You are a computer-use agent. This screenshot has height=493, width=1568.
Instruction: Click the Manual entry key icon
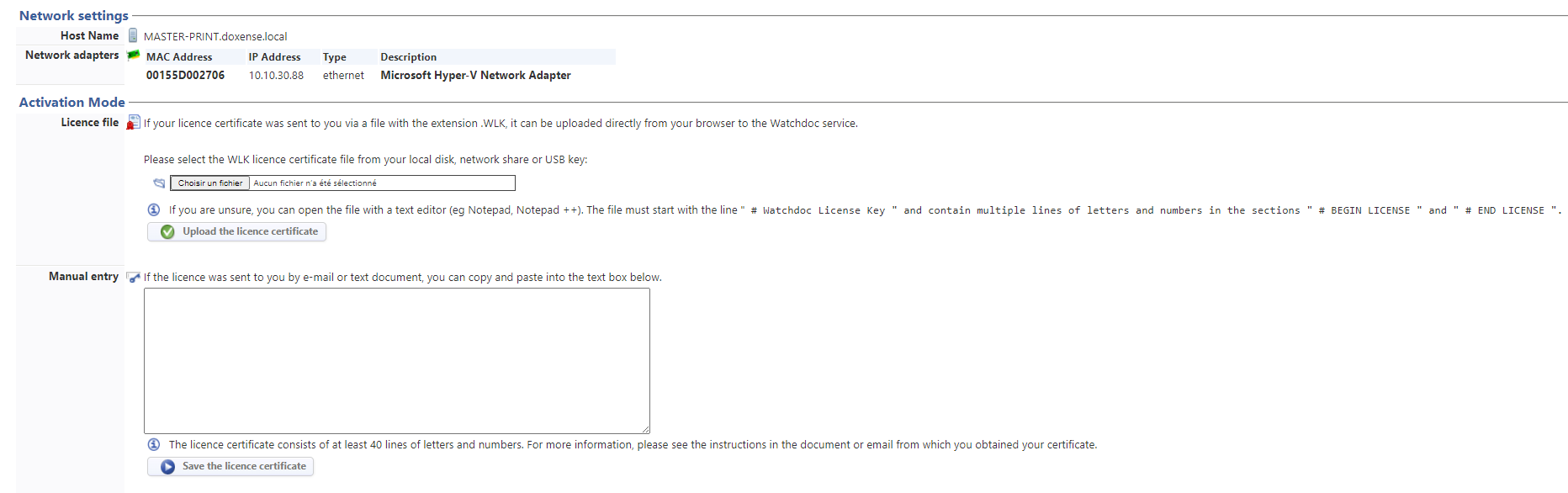coord(133,277)
